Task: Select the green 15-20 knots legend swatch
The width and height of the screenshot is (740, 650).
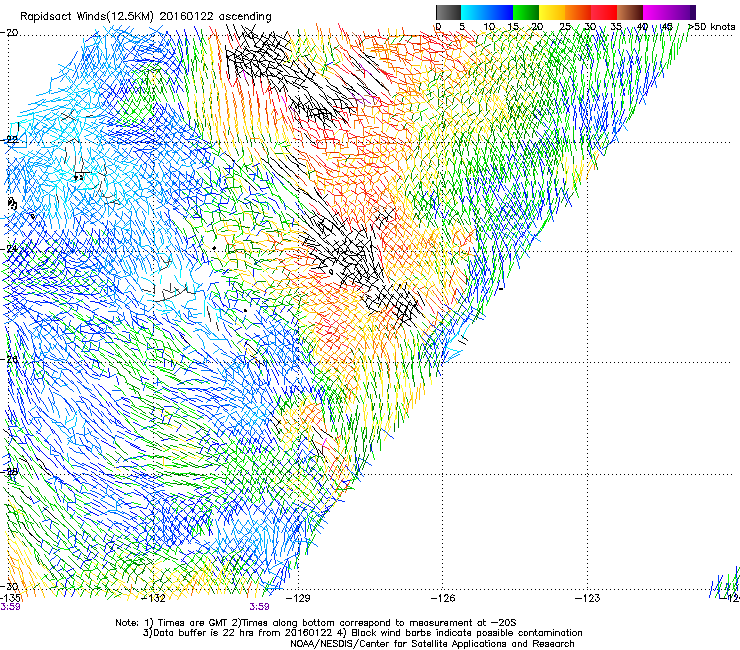Action: pos(526,12)
